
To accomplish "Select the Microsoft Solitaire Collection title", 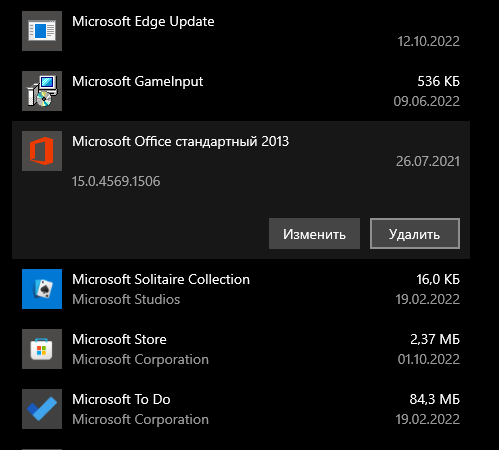I will (x=161, y=279).
